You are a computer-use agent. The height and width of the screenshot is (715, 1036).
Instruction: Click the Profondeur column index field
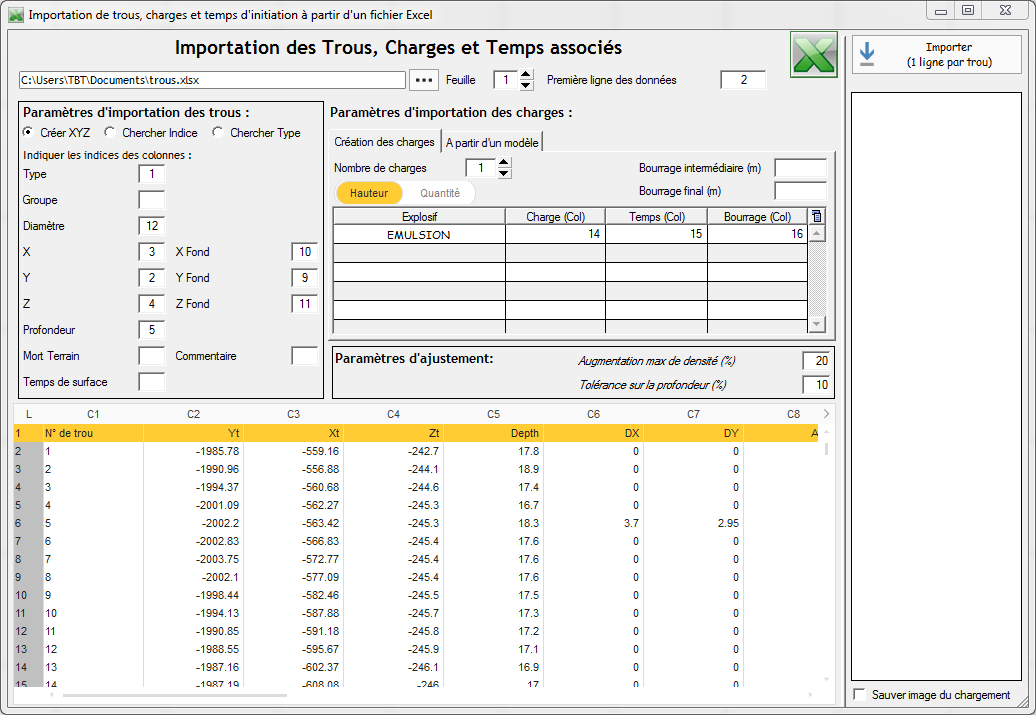pyautogui.click(x=152, y=330)
